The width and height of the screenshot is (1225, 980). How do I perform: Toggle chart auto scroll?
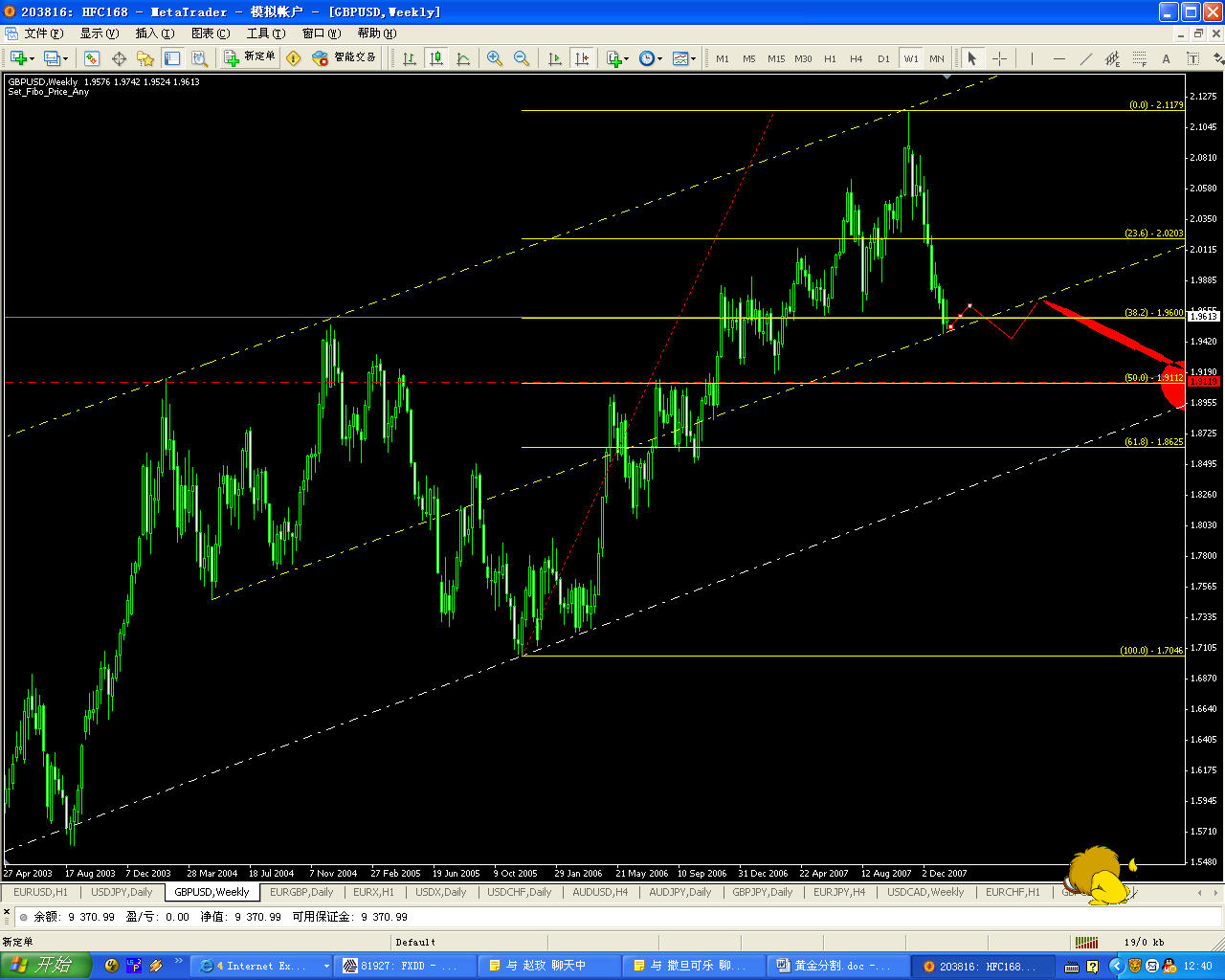(555, 58)
